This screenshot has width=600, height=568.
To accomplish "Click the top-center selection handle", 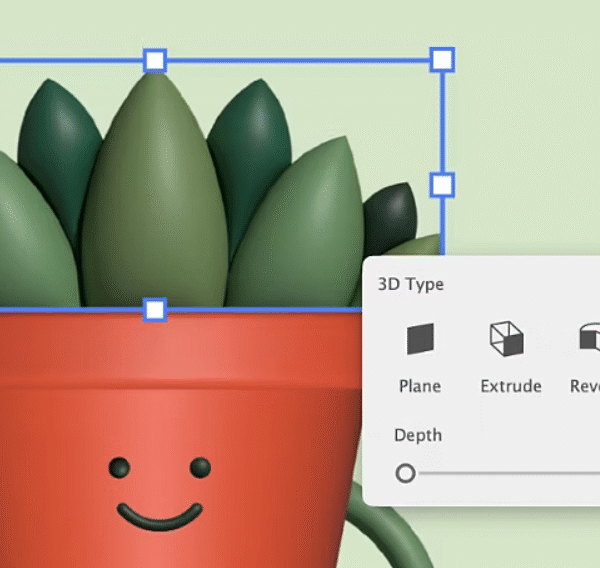I will point(155,60).
